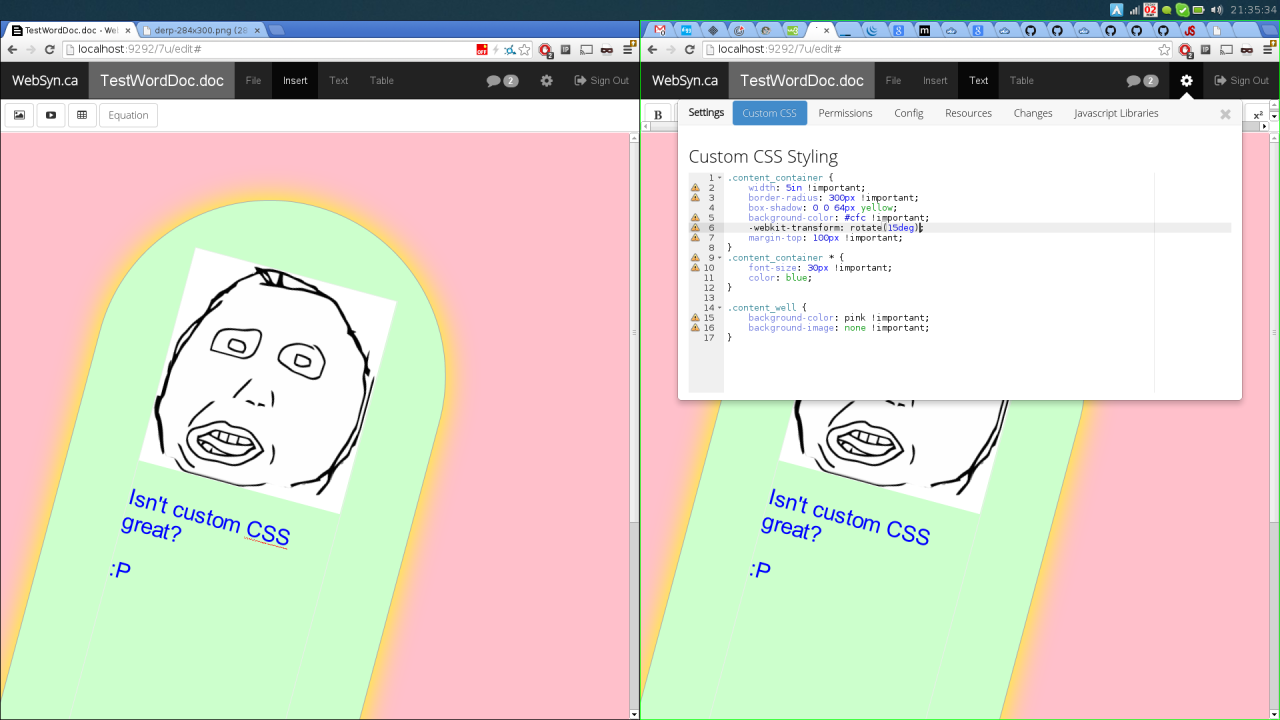Open the Text menu in left window
Image resolution: width=1280 pixels, height=720 pixels.
[339, 81]
